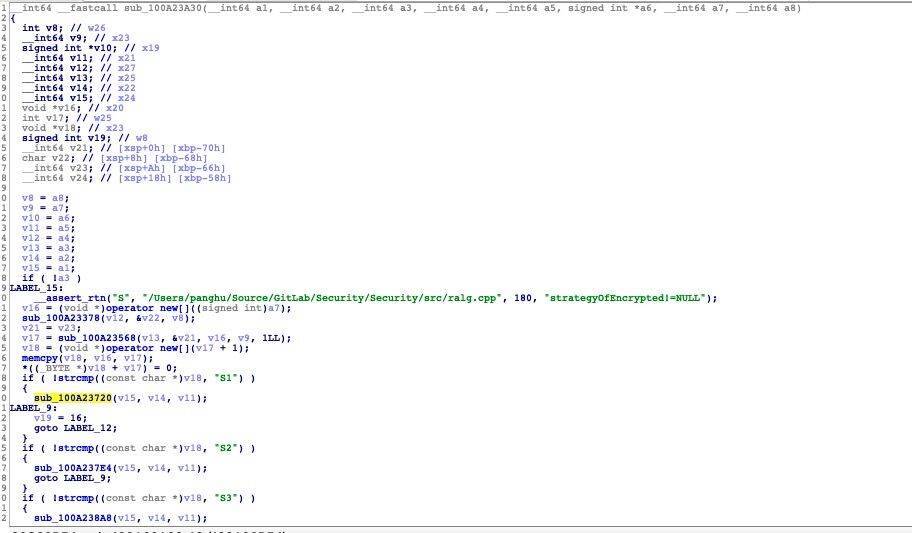912x533 pixels.
Task: Click the 'v13 = a3;' assignment
Action: pyautogui.click(x=48, y=248)
